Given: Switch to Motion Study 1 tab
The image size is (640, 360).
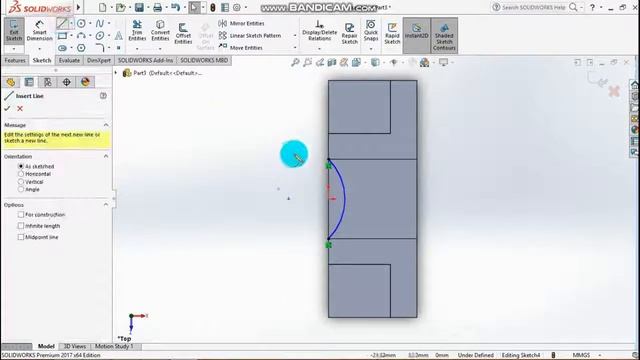Looking at the screenshot, I should pos(114,346).
